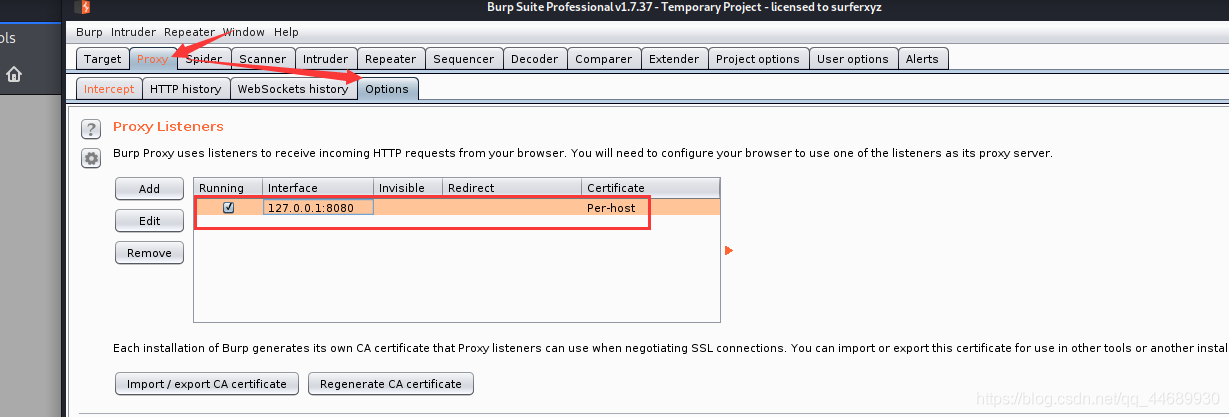1229x417 pixels.
Task: Select the 127.0.0.1:8080 interface cell
Action: 318,208
